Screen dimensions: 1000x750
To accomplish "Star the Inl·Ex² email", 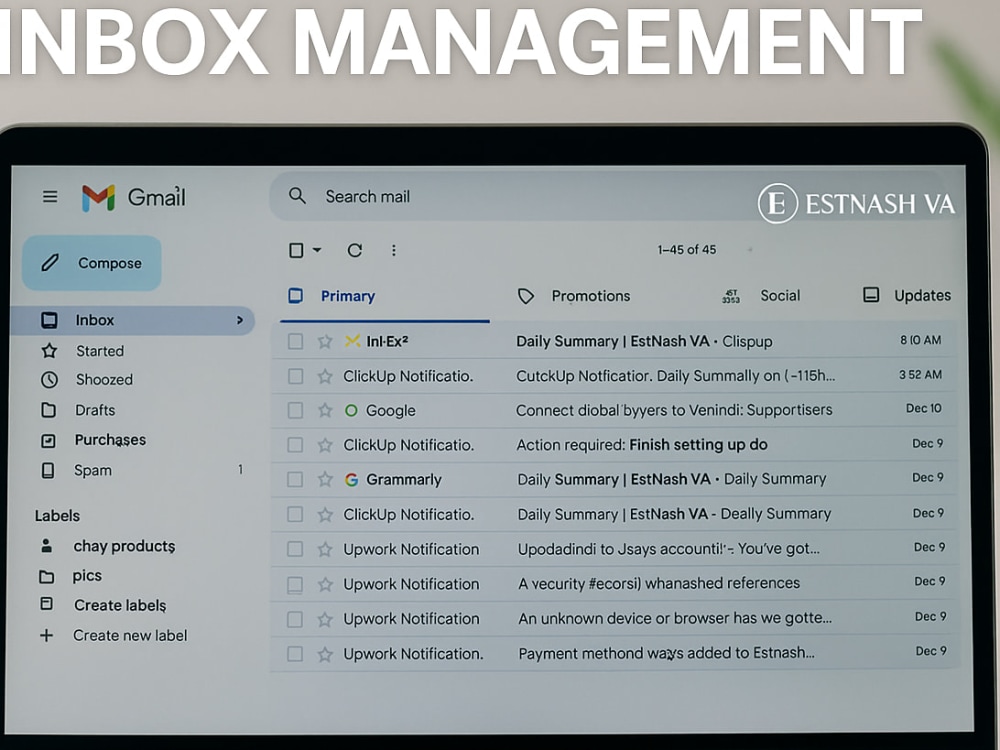I will tap(325, 342).
